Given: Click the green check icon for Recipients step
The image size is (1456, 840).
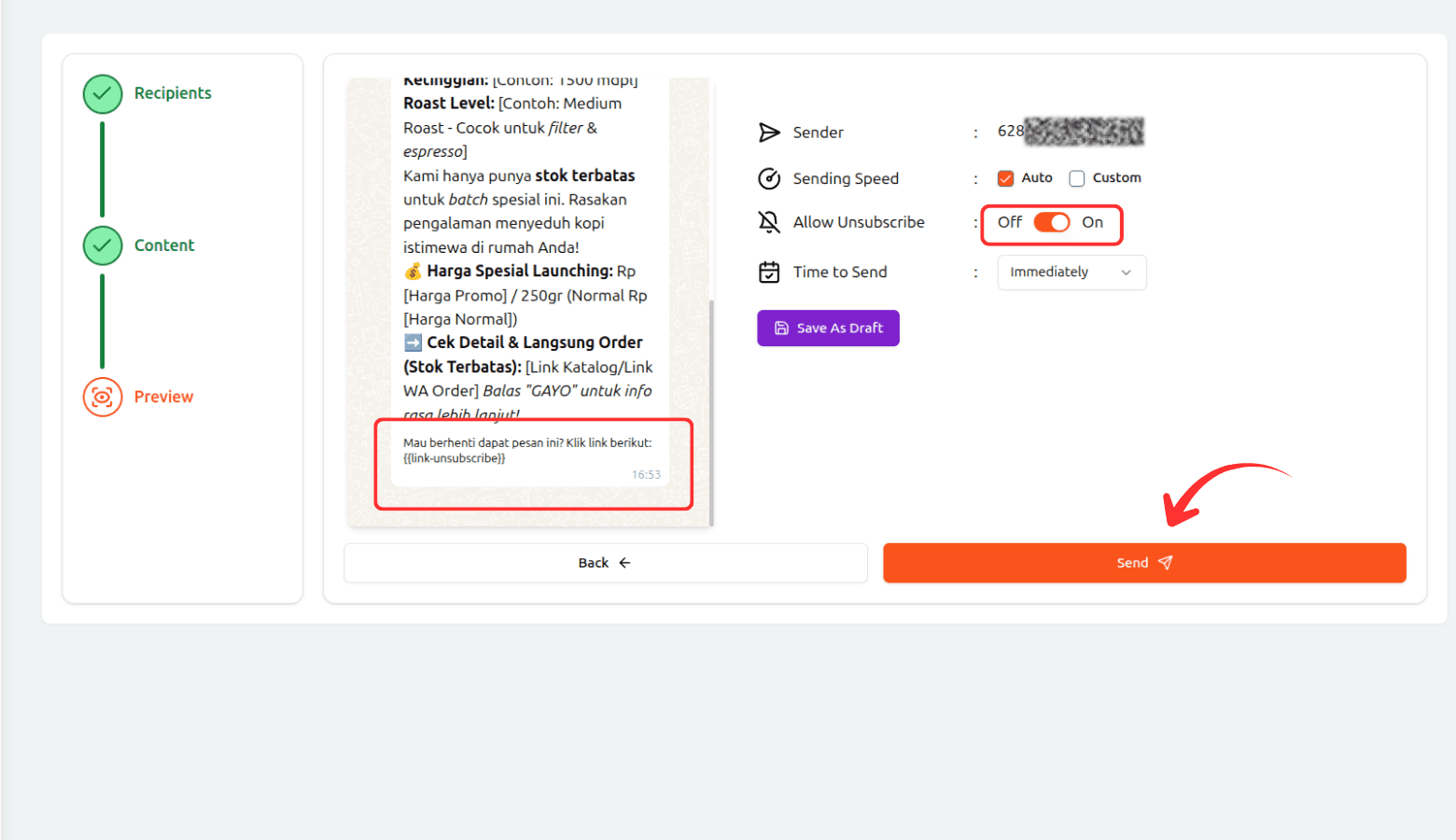Looking at the screenshot, I should pos(102,93).
